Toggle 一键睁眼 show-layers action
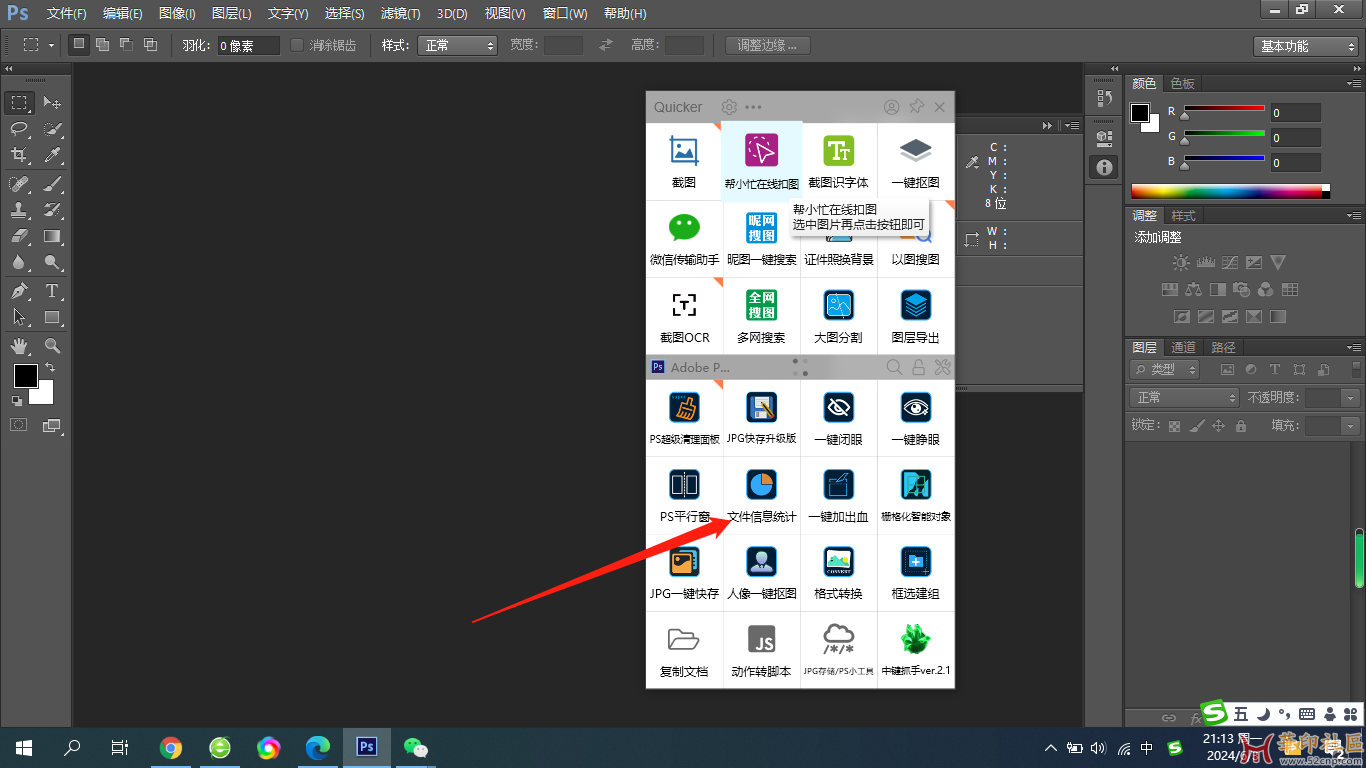This screenshot has width=1366, height=768. (x=916, y=418)
